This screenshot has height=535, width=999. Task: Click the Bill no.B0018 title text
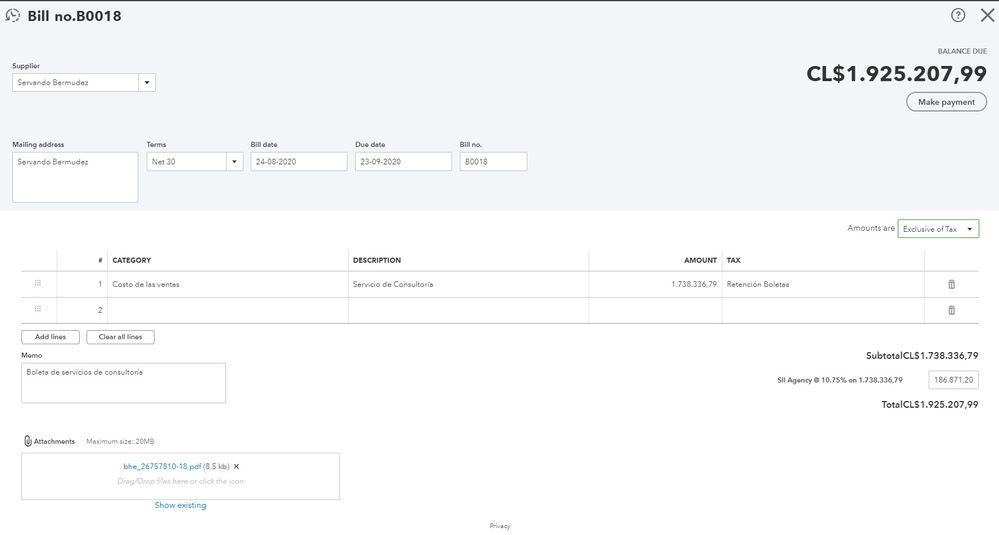point(75,16)
